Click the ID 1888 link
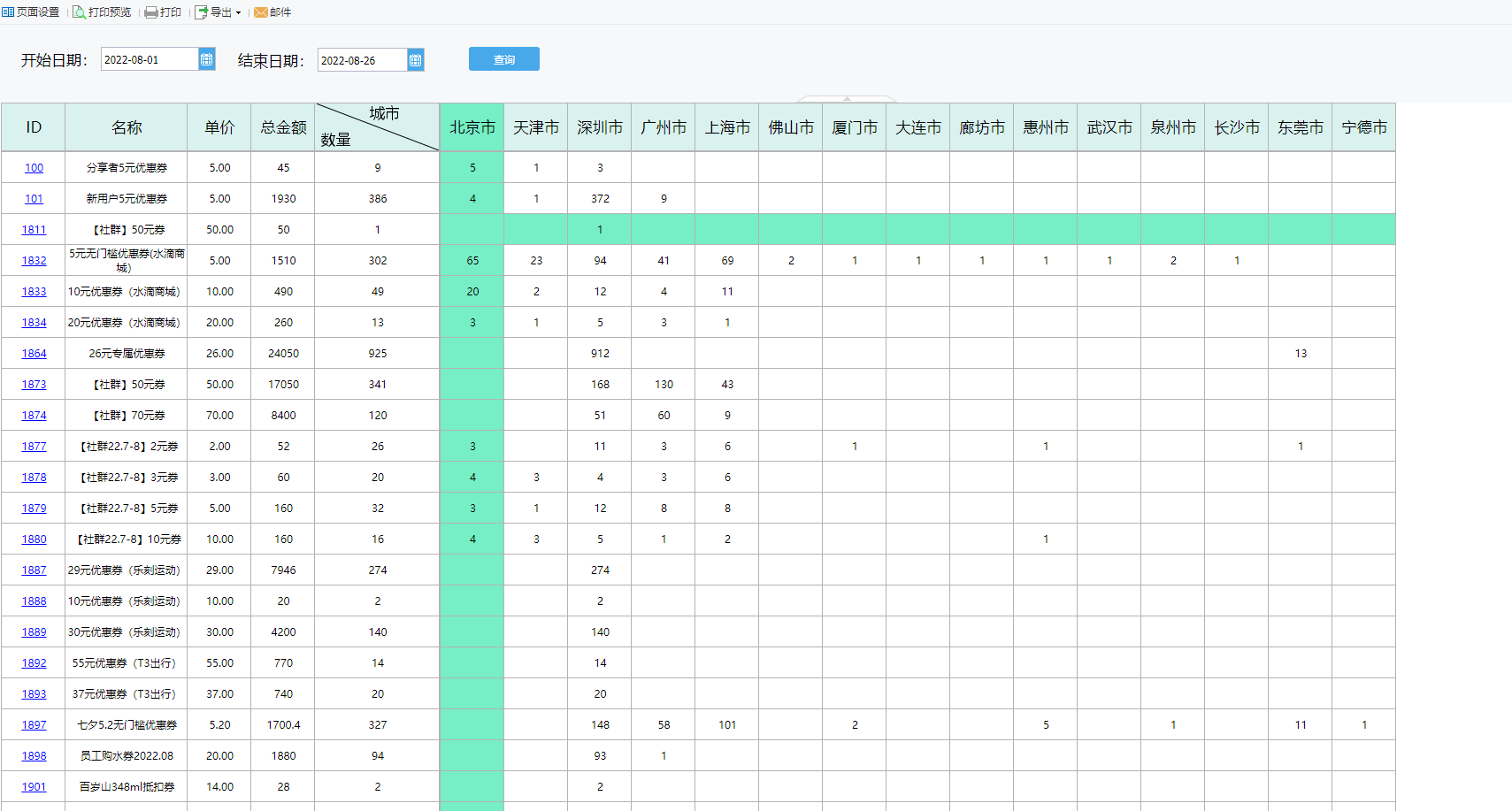Viewport: 1512px width, 811px height. point(34,601)
